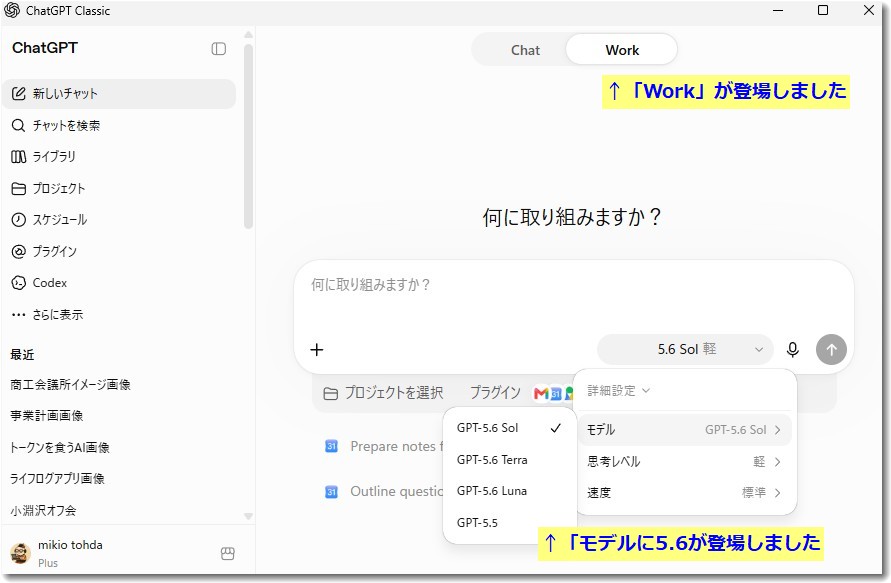This screenshot has height=583, width=891.
Task: Open recent chat ライフログアプリ画像
Action: tap(57, 479)
